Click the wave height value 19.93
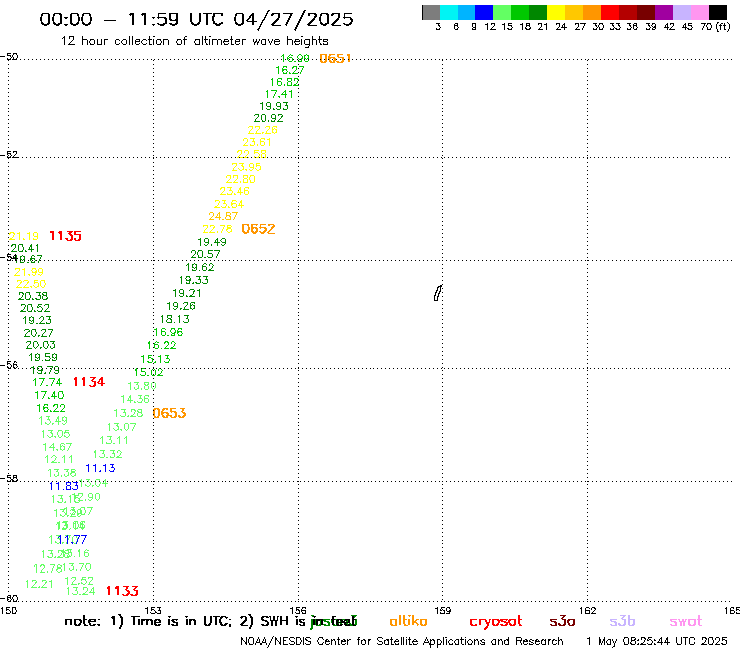The height and width of the screenshot is (650, 740). tap(274, 106)
